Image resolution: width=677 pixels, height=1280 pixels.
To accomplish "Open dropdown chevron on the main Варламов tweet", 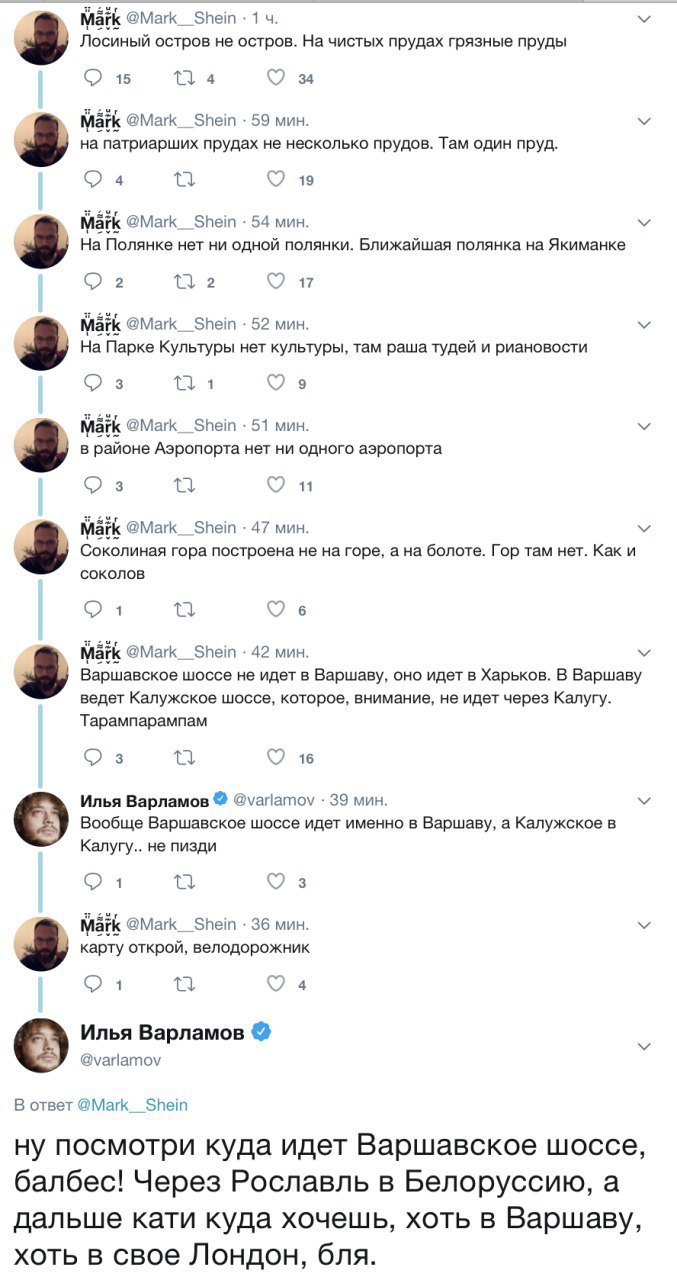I will (644, 1046).
